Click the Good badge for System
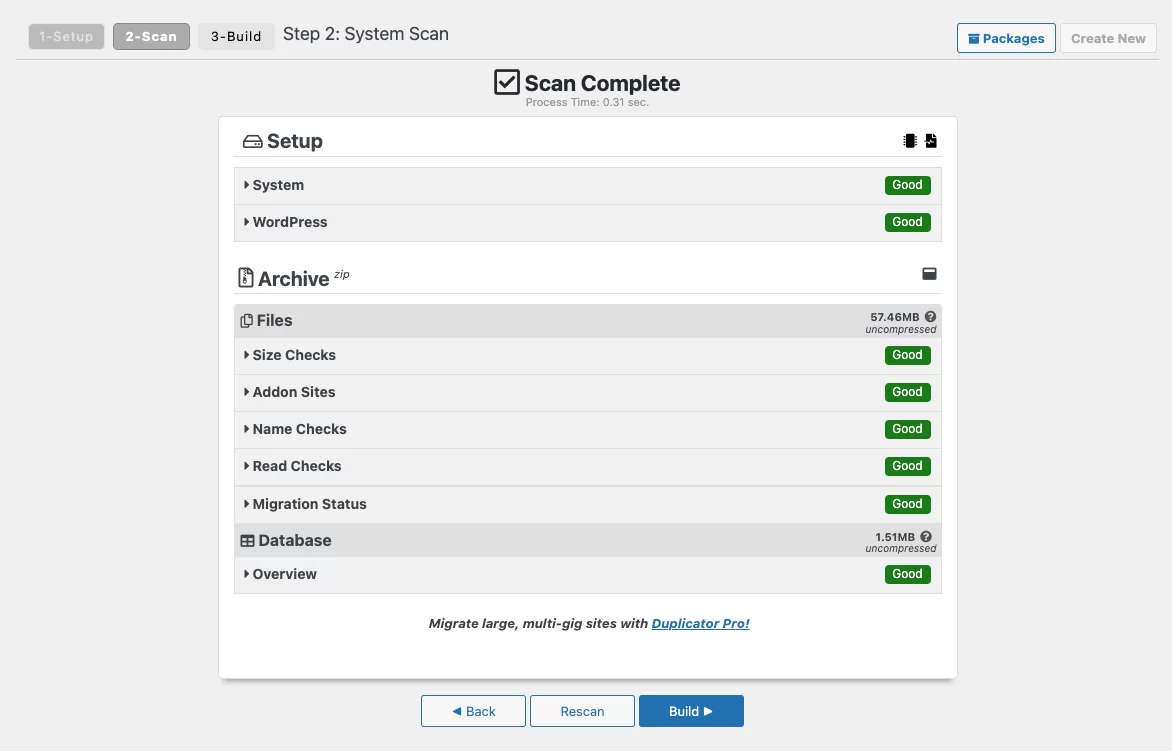 [x=907, y=185]
